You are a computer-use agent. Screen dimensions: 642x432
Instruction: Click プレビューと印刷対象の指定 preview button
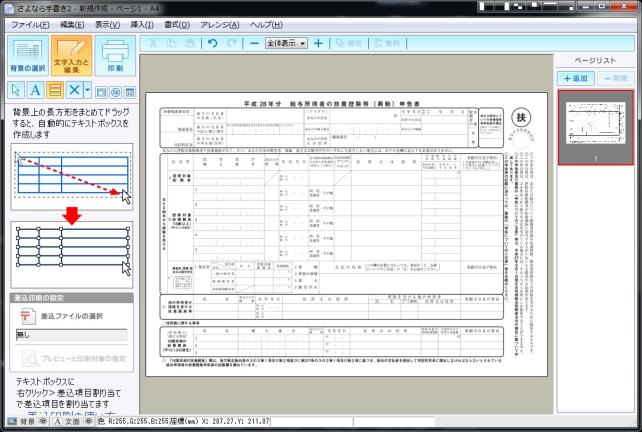74,359
